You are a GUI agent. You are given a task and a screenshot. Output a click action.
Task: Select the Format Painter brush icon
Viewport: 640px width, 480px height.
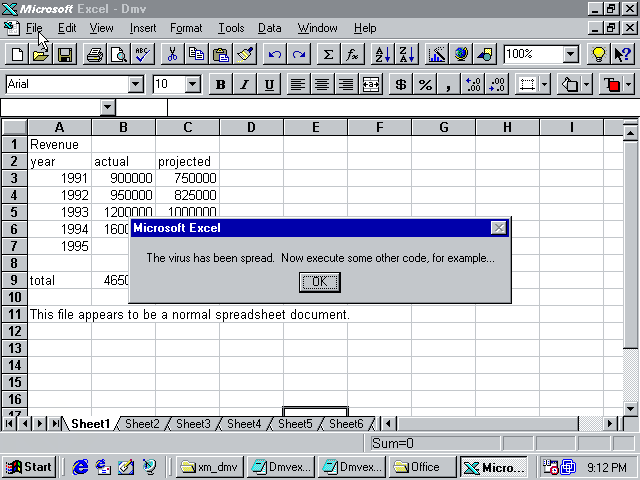coord(245,54)
